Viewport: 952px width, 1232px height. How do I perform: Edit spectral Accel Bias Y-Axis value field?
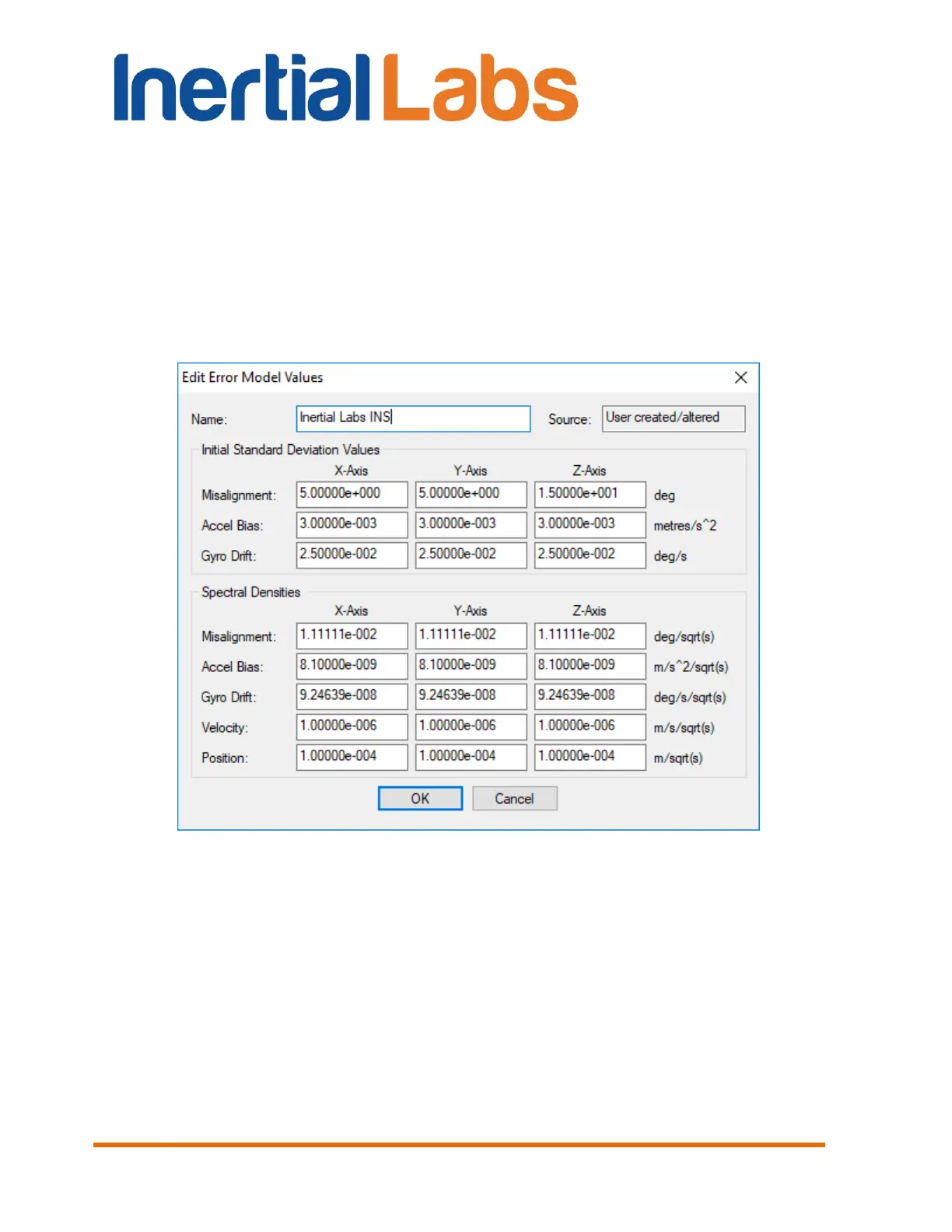(471, 666)
